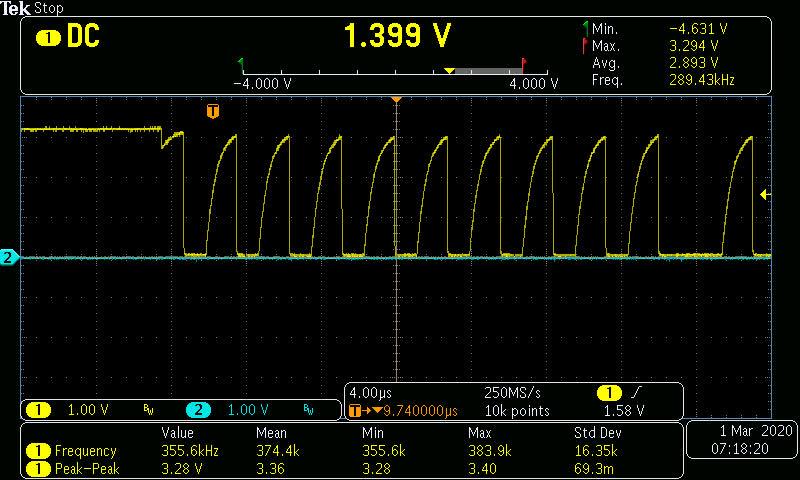Click the trigger level arrow on right edge

[765, 194]
